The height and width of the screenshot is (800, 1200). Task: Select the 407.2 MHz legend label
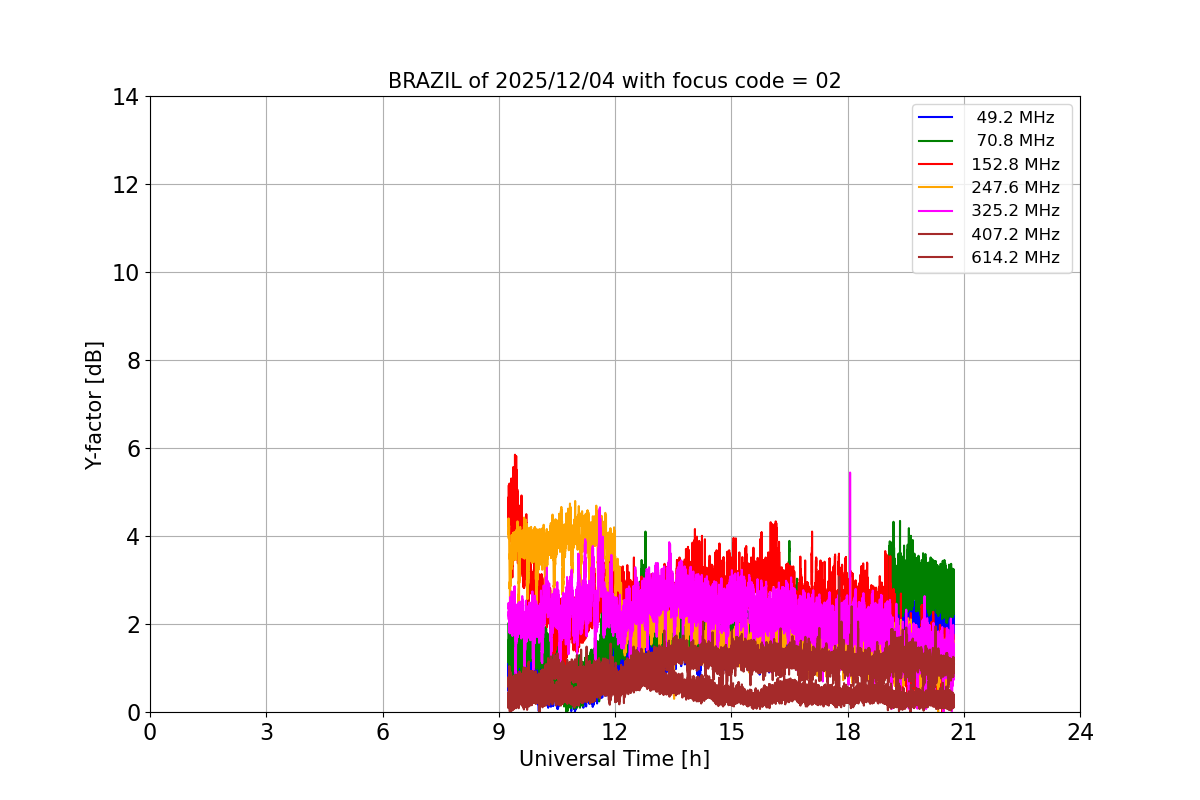tap(1015, 234)
